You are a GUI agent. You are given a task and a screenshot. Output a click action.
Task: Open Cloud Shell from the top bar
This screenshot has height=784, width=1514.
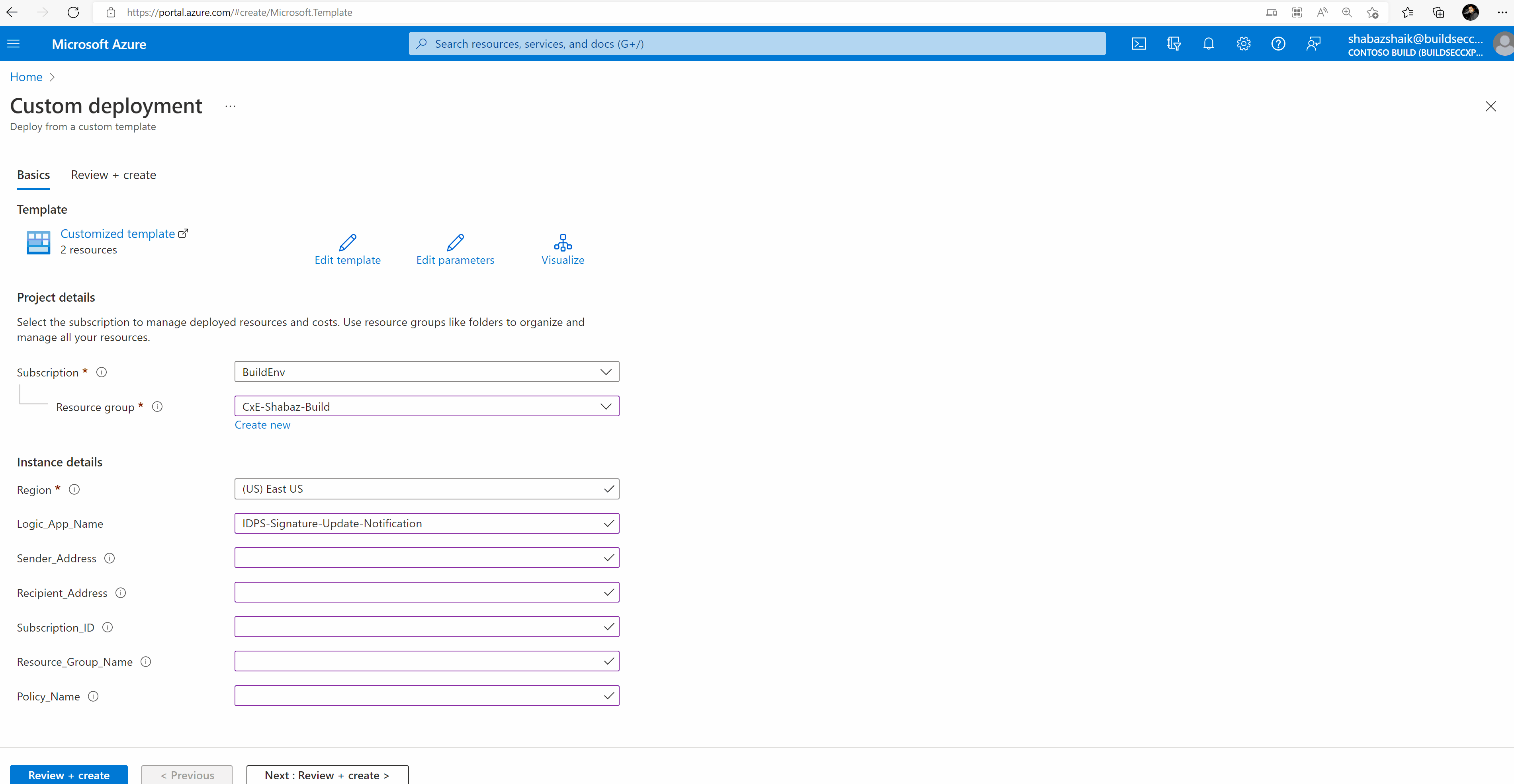tap(1138, 44)
